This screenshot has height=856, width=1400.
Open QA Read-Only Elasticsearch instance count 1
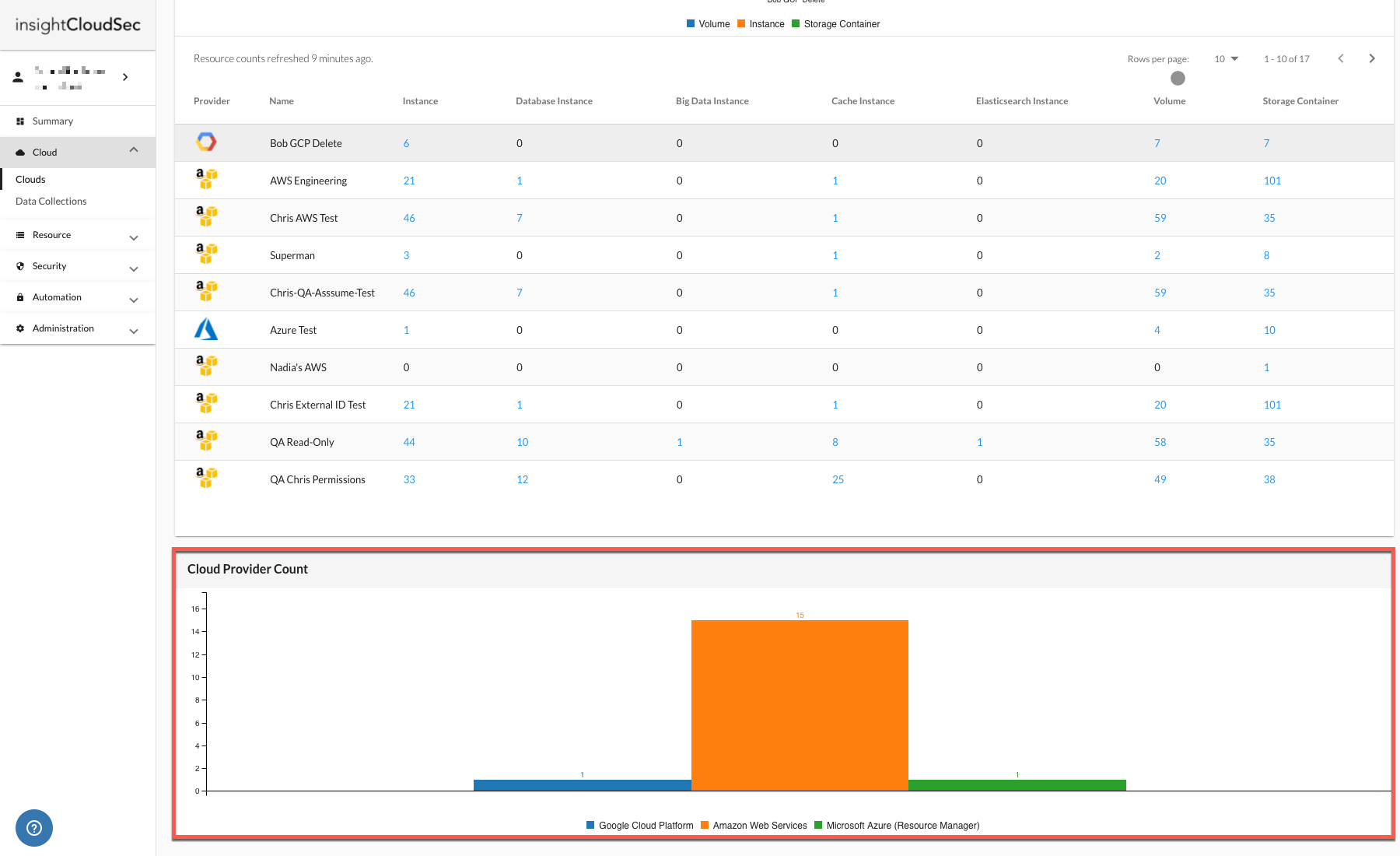[x=980, y=443]
